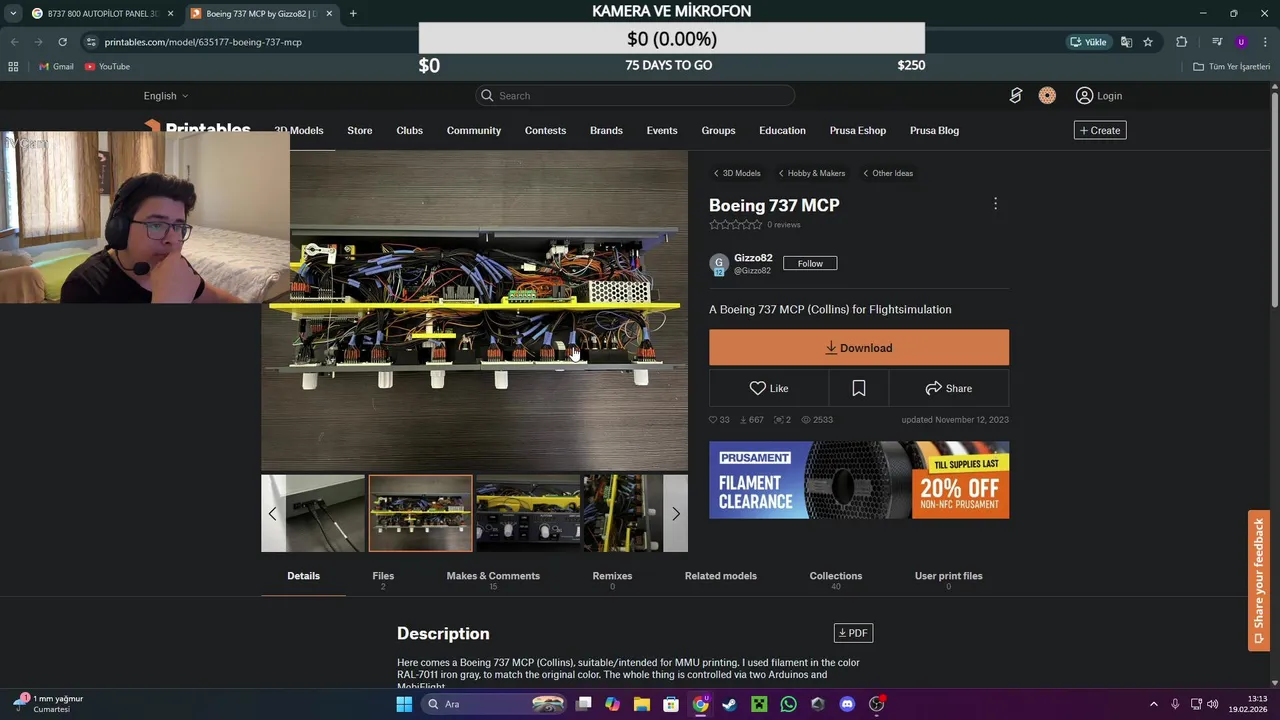Viewport: 1280px width, 720px height.
Task: Select the first gallery thumbnail
Action: pos(313,513)
